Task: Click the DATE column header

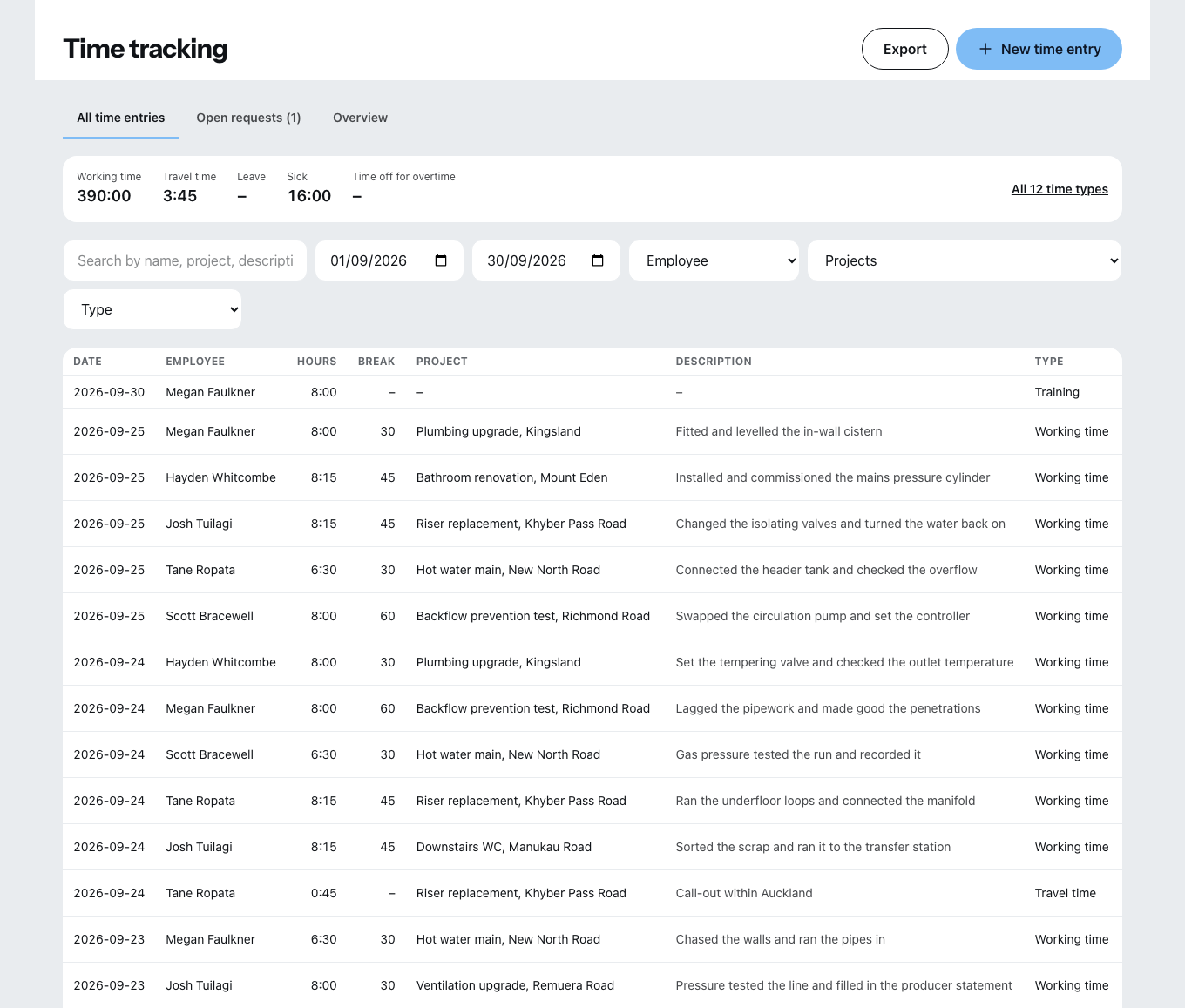Action: point(87,362)
